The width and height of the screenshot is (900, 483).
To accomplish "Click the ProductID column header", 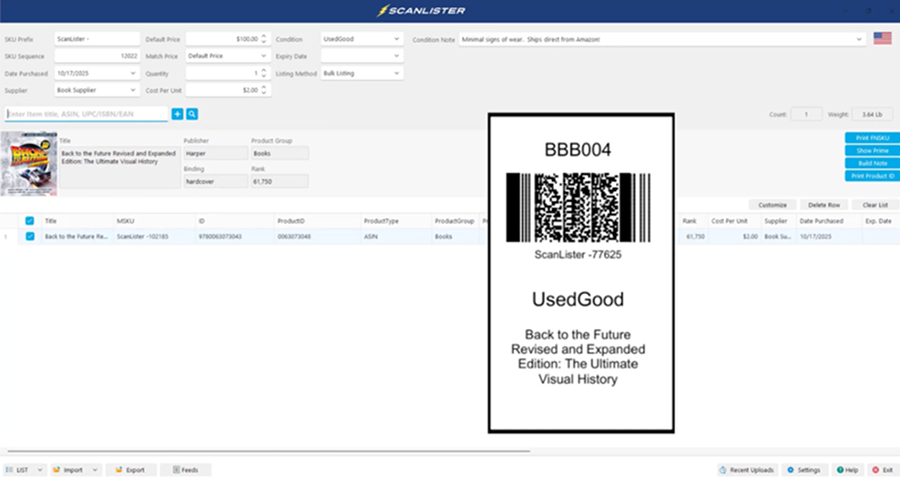I will click(x=317, y=221).
